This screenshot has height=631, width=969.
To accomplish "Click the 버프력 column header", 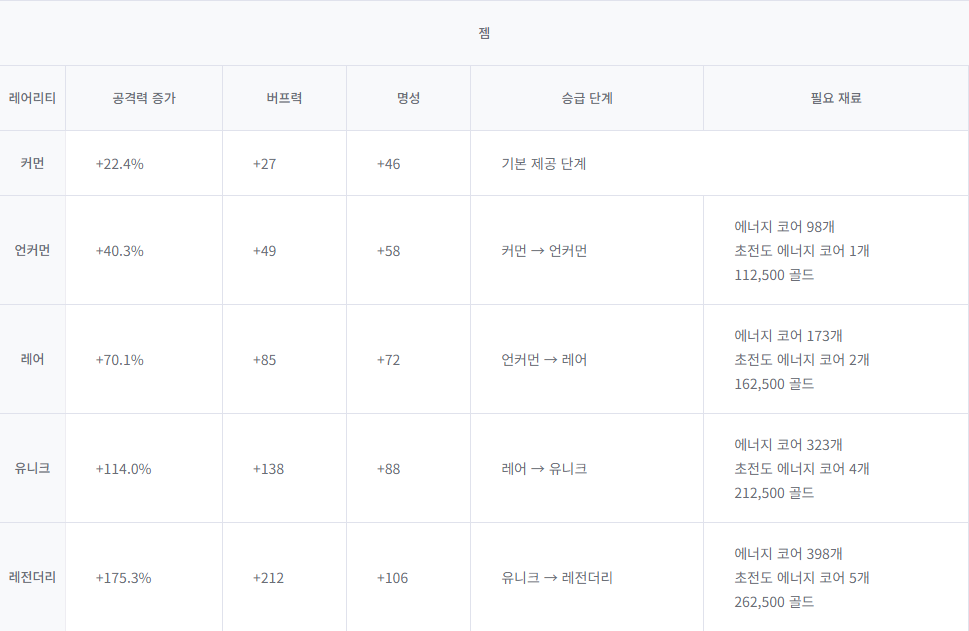I will tap(284, 98).
